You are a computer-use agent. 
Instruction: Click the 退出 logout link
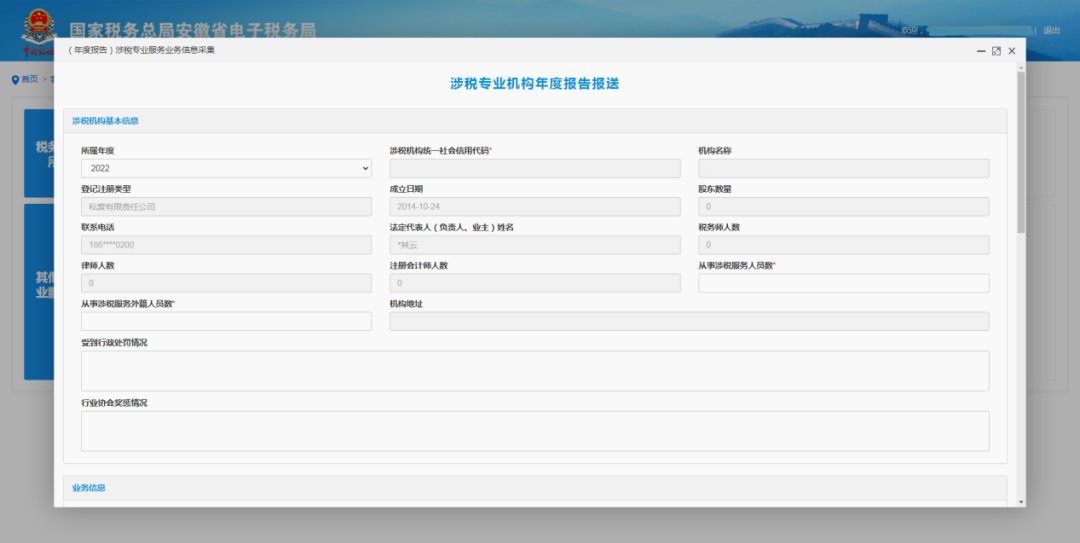point(1052,30)
